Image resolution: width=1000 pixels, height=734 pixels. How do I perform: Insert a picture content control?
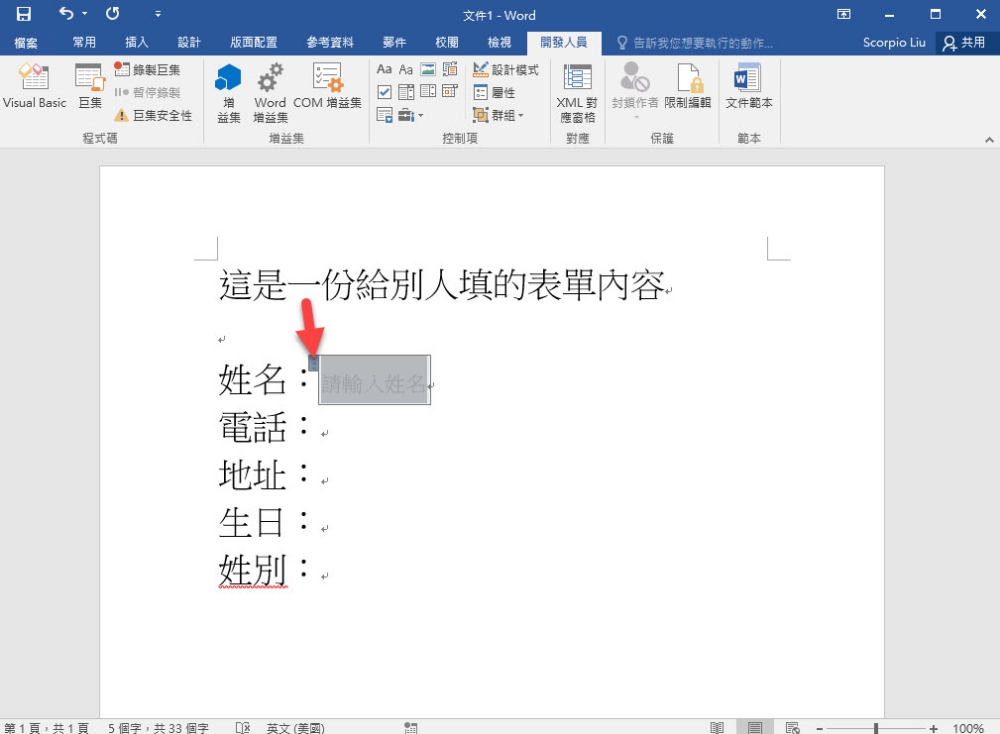pyautogui.click(x=428, y=70)
